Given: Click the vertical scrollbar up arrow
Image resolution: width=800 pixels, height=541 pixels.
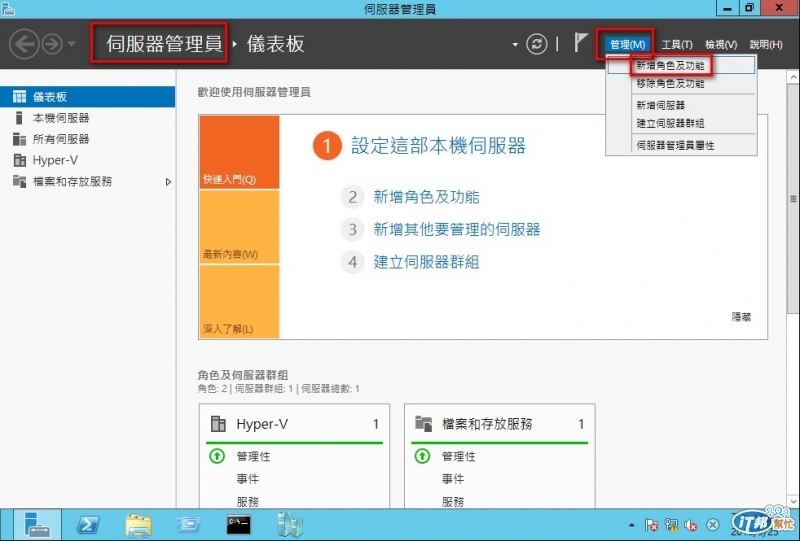Looking at the screenshot, I should click(793, 77).
